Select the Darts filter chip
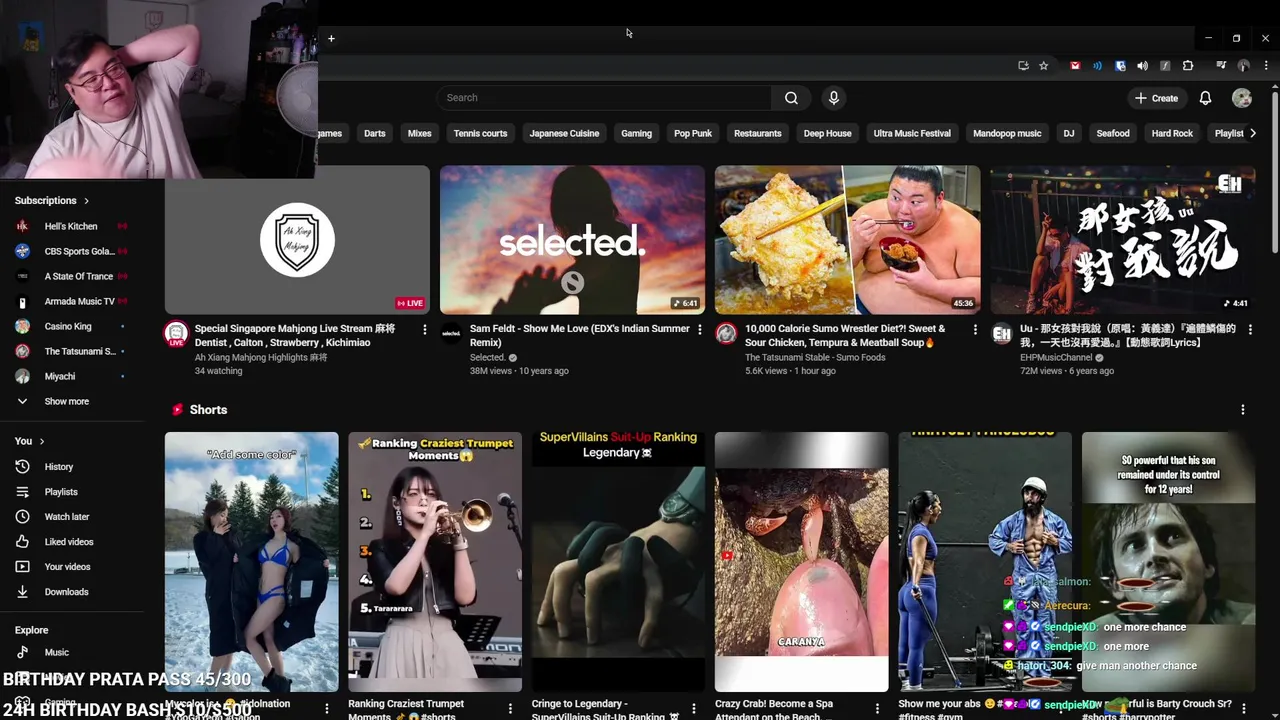This screenshot has width=1280, height=720. pos(375,133)
